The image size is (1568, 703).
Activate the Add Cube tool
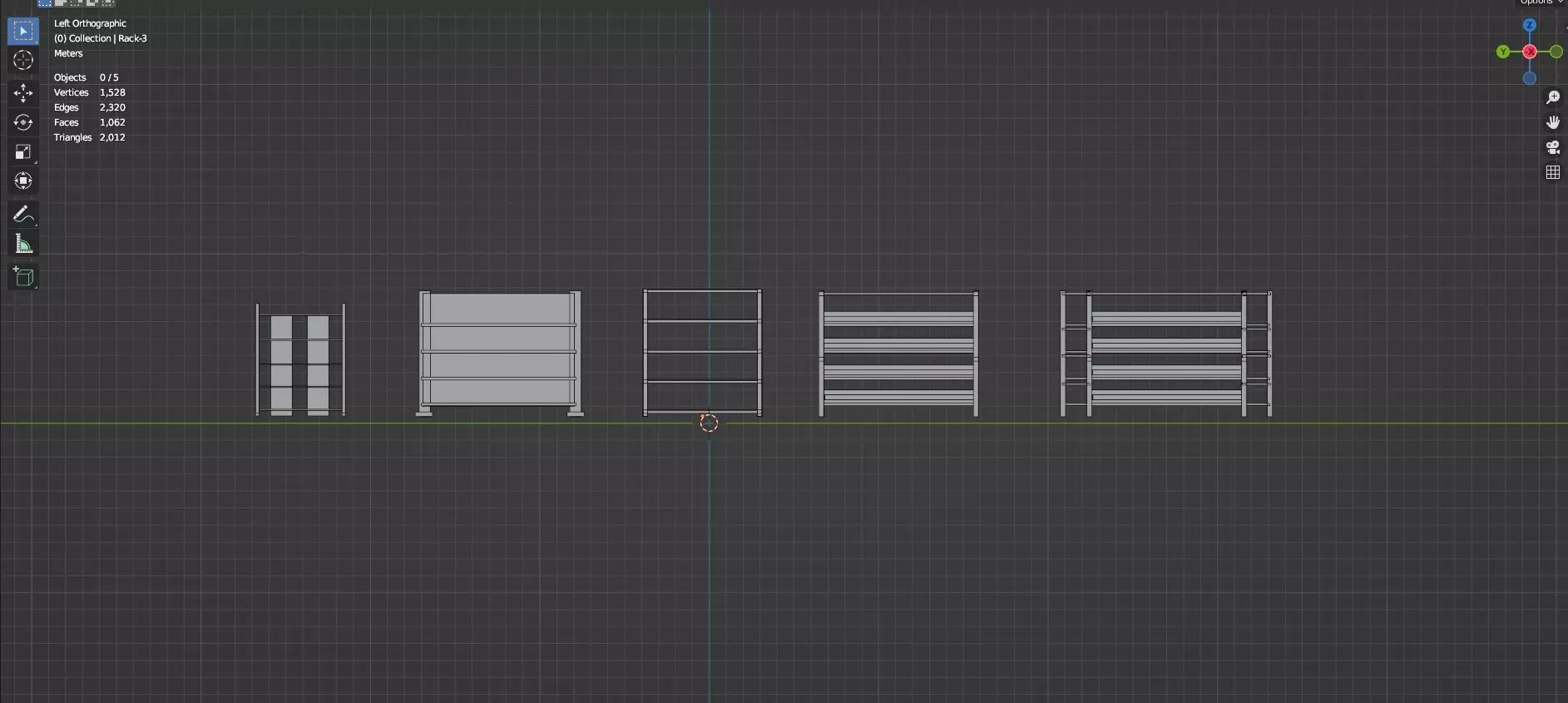click(22, 277)
